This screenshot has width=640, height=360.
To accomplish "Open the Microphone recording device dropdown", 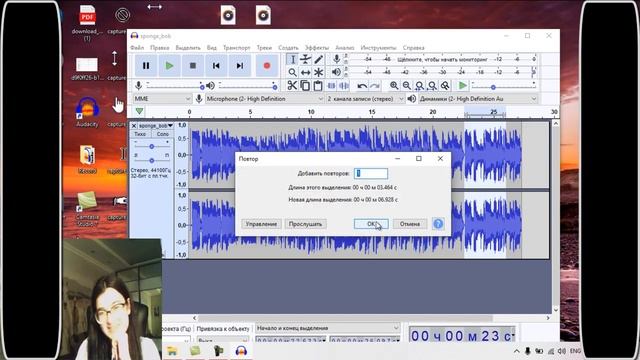I will [x=264, y=99].
